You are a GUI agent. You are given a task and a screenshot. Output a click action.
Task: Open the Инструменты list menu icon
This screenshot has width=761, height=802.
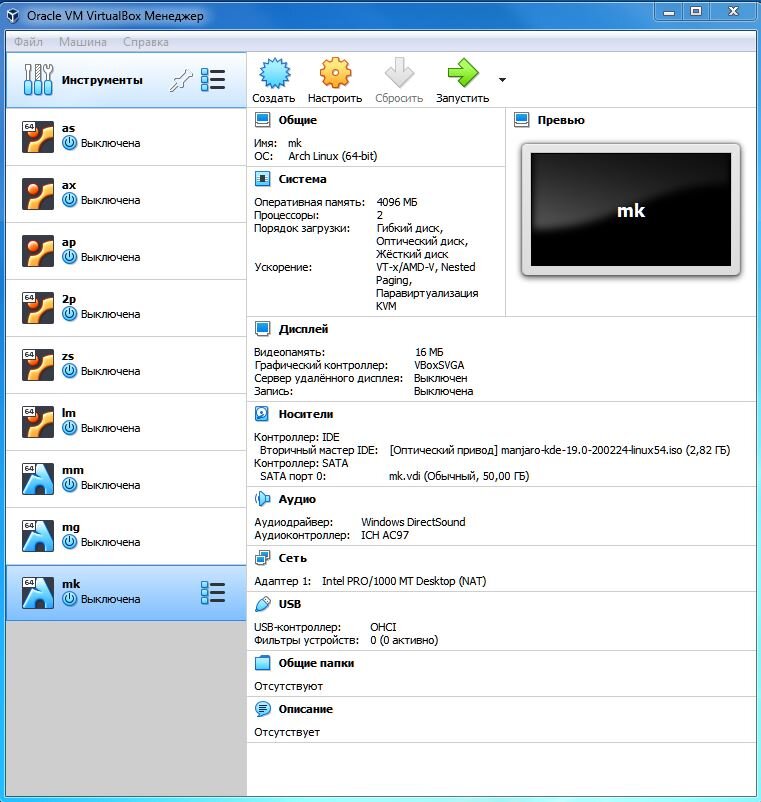(213, 80)
